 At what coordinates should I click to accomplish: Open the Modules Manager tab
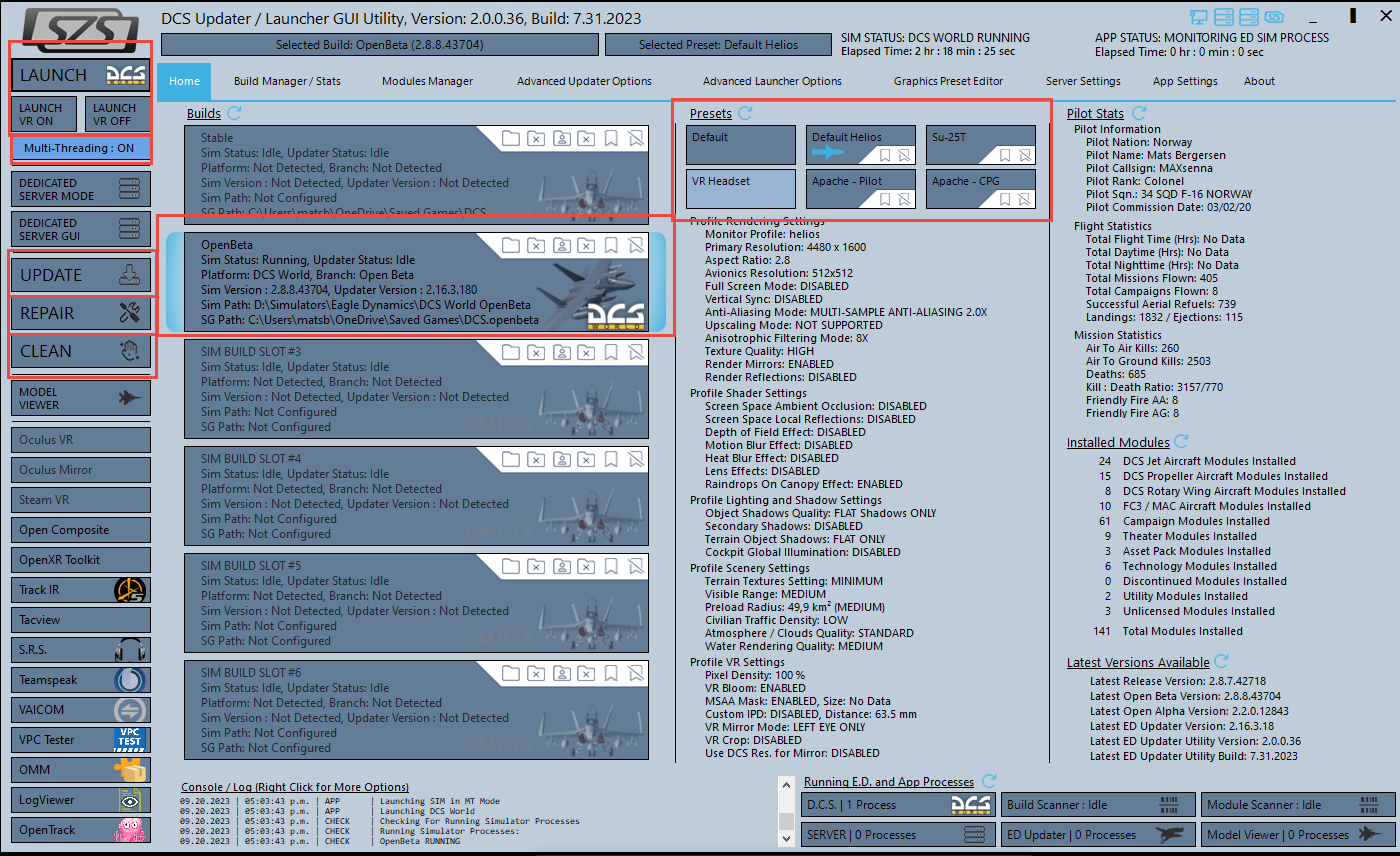(x=427, y=81)
